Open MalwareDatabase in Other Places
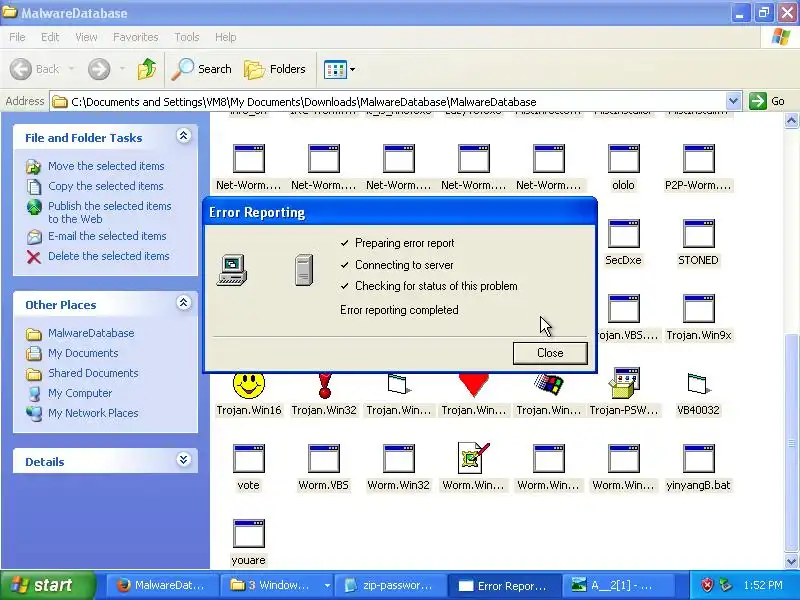 tap(91, 333)
